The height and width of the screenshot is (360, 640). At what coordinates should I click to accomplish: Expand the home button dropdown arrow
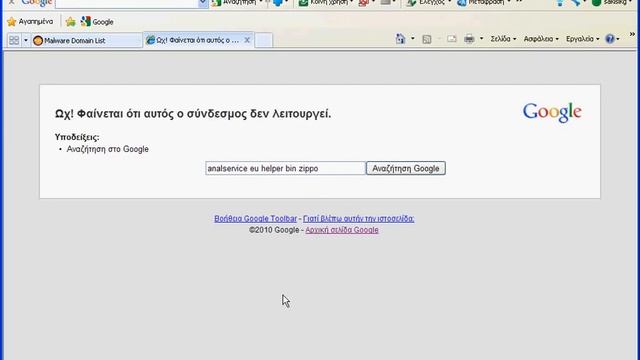tap(413, 39)
